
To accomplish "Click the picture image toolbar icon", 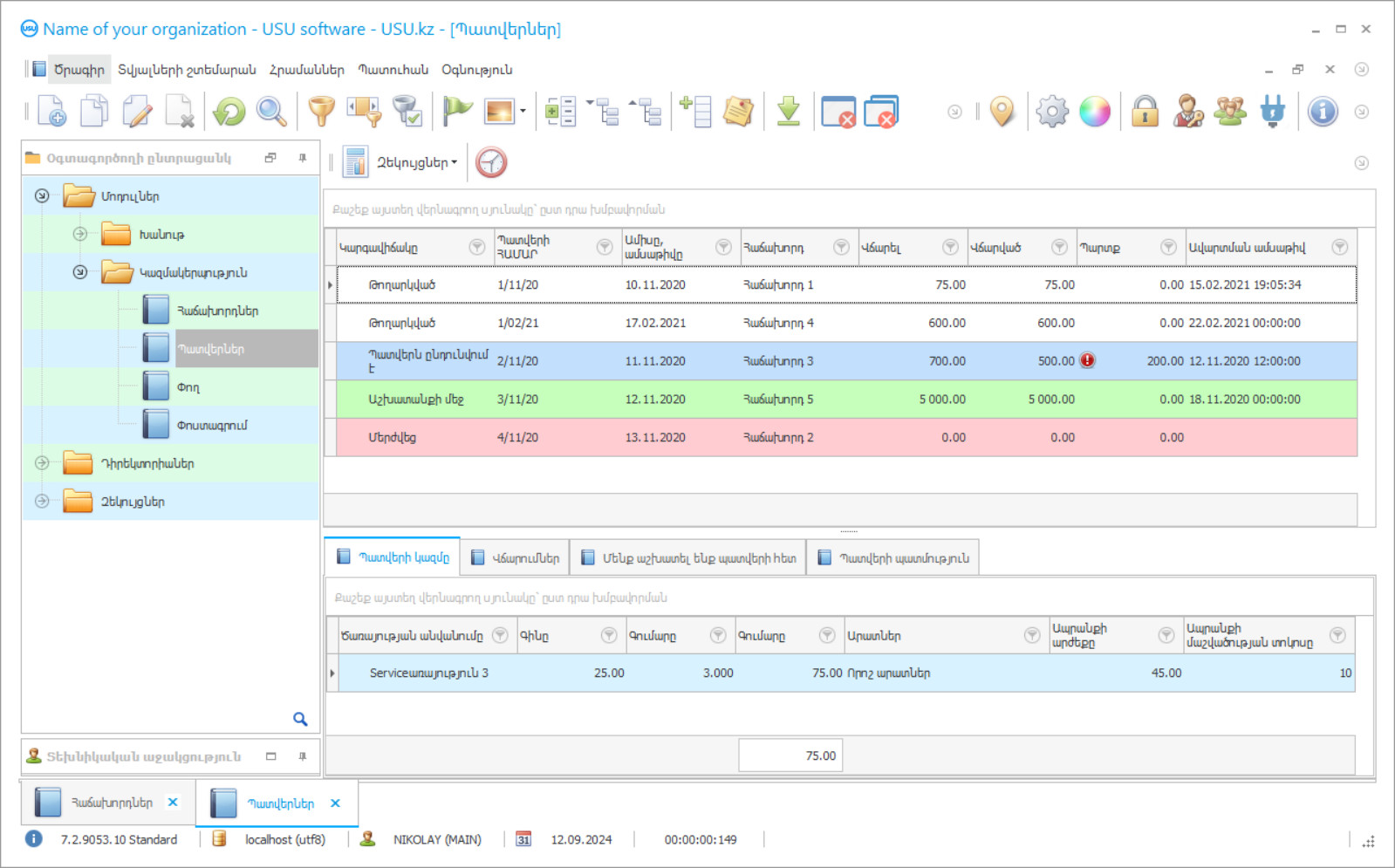I will click(499, 112).
